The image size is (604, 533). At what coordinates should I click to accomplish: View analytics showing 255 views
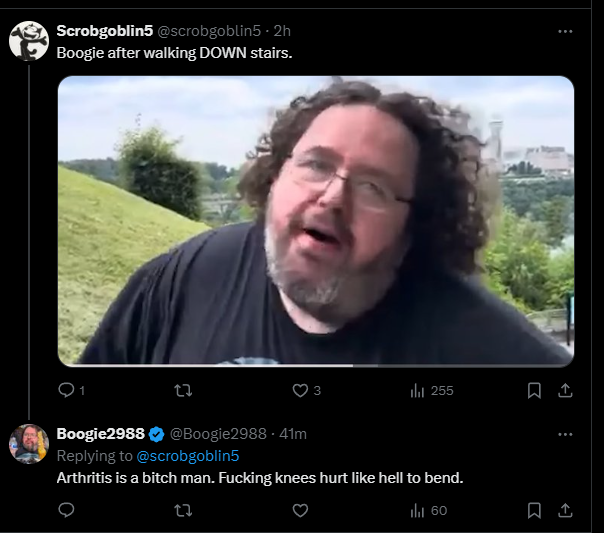[432, 391]
